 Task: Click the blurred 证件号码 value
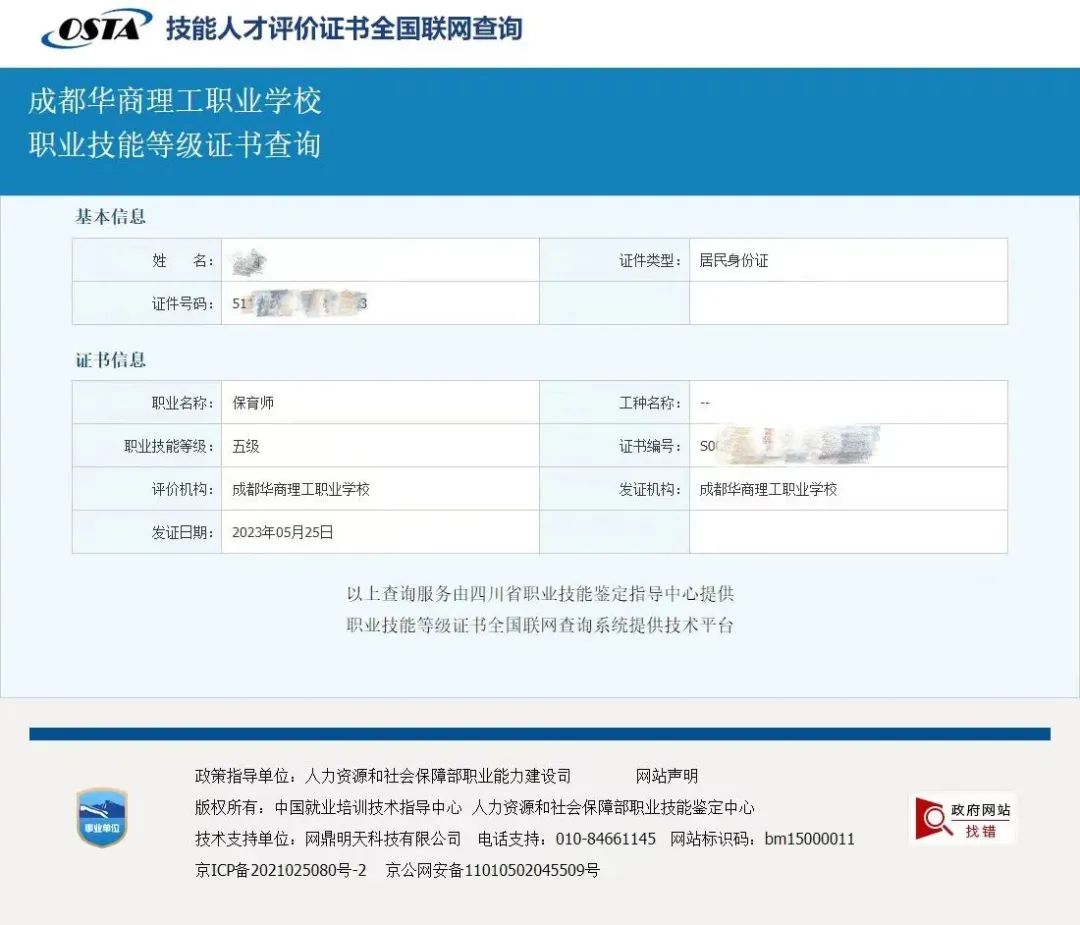300,303
